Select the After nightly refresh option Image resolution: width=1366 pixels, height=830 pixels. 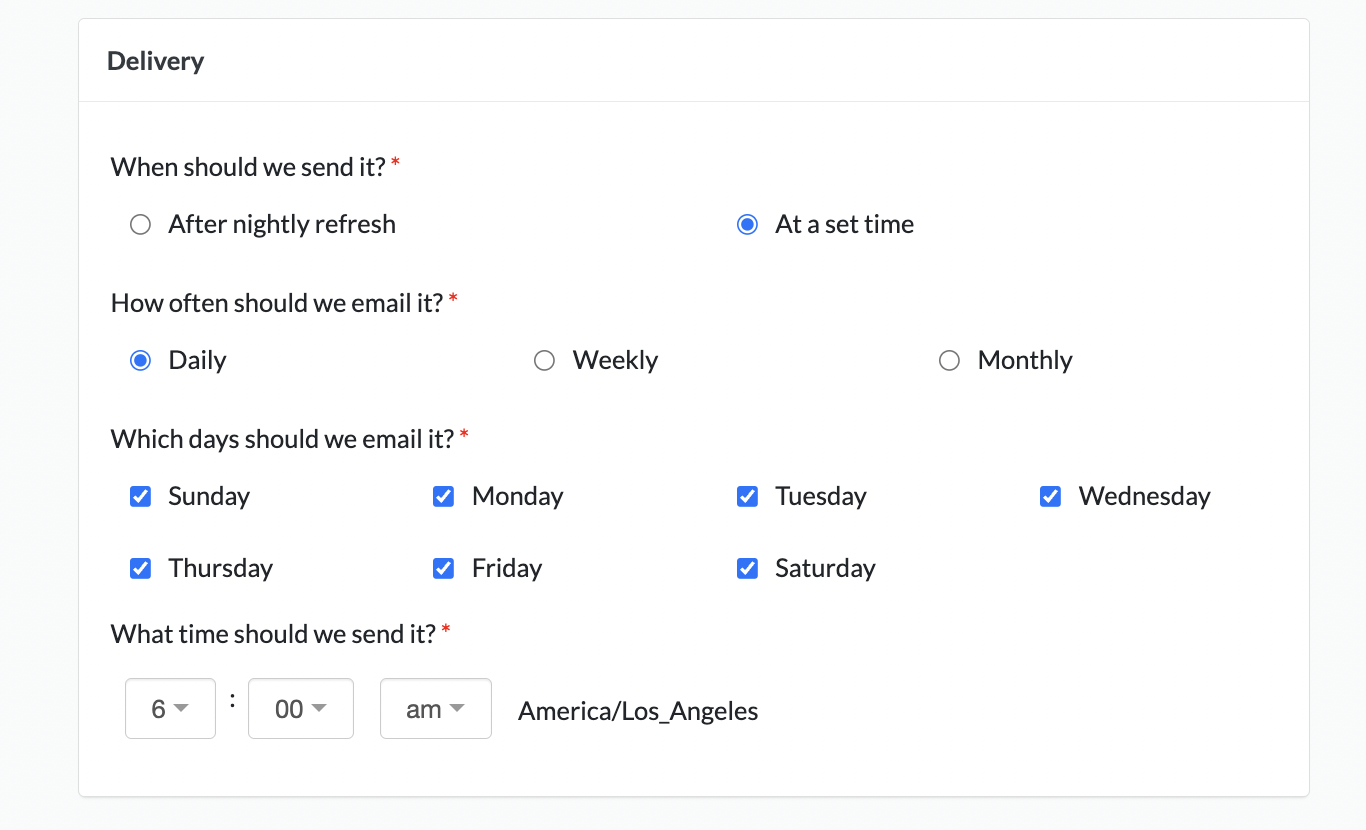(140, 225)
